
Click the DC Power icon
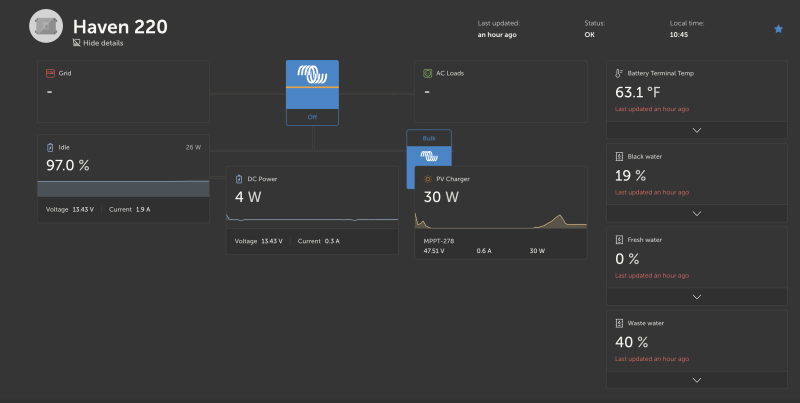(x=239, y=179)
